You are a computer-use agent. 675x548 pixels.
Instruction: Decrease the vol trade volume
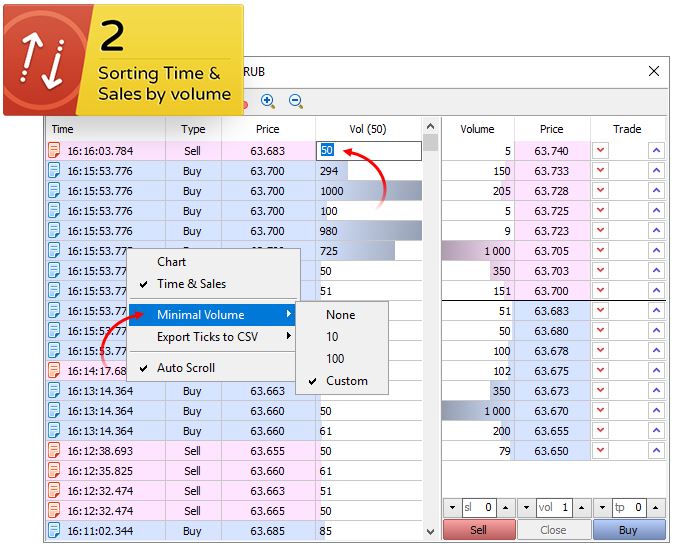pos(526,508)
